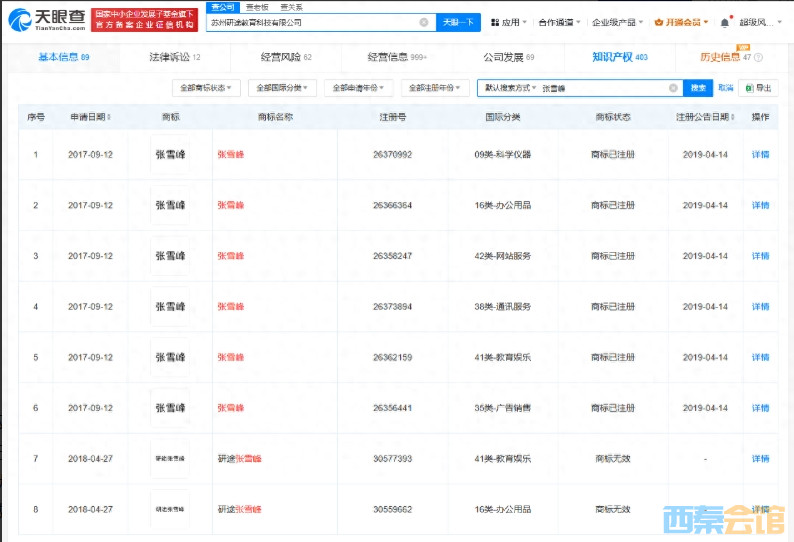This screenshot has width=794, height=542.
Task: Click registration number 30559662
Action: pos(392,509)
